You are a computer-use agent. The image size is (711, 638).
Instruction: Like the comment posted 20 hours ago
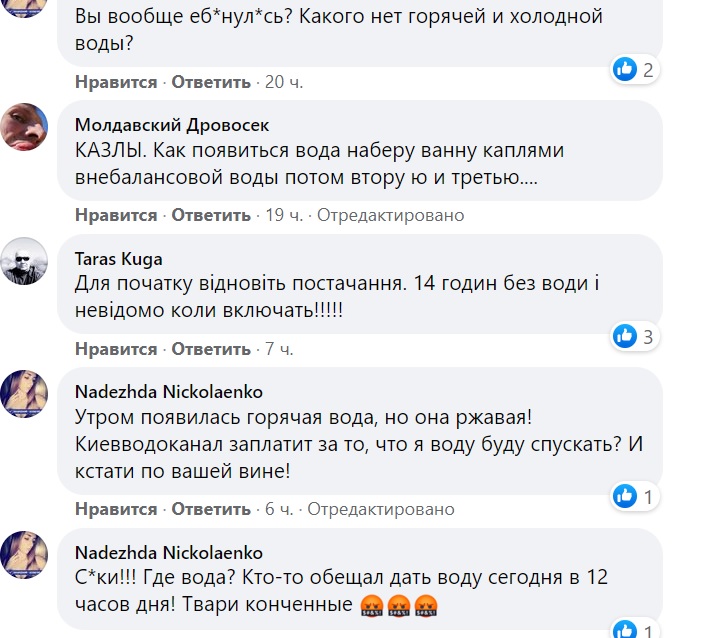116,82
